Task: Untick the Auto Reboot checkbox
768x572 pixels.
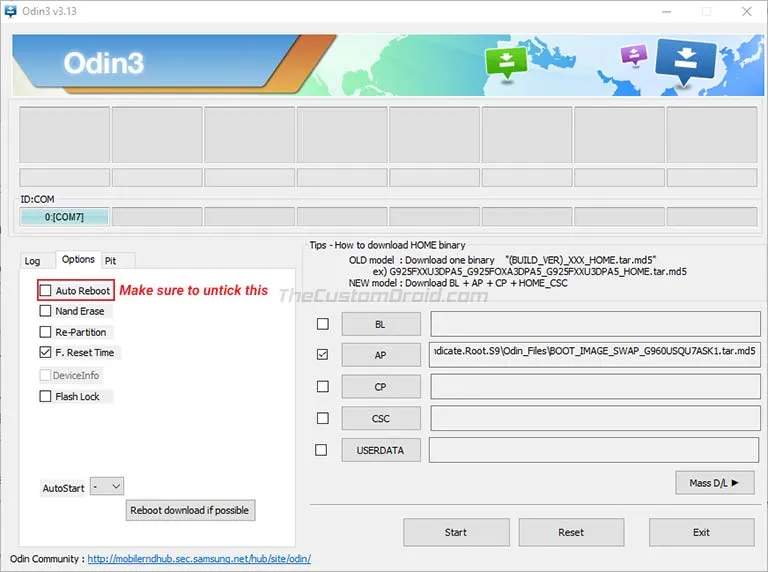Action: point(45,291)
